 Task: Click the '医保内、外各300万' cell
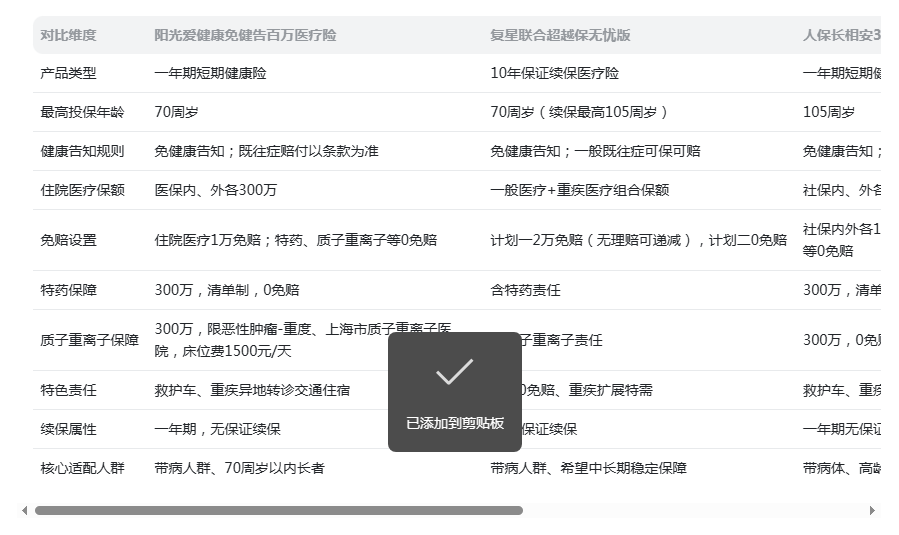click(216, 190)
